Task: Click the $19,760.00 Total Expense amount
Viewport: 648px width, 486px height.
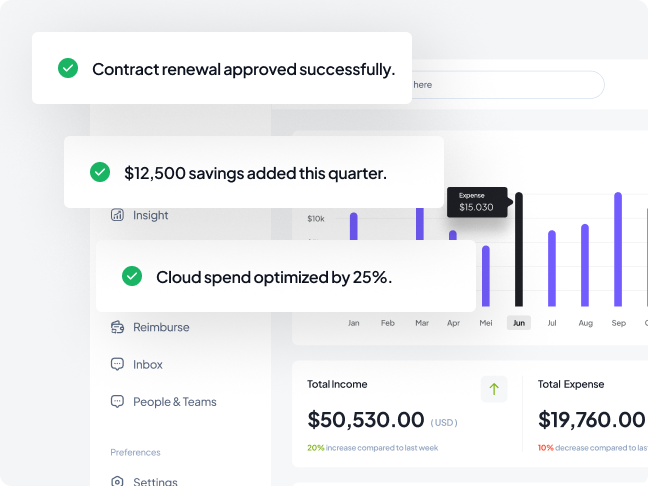Action: click(591, 420)
